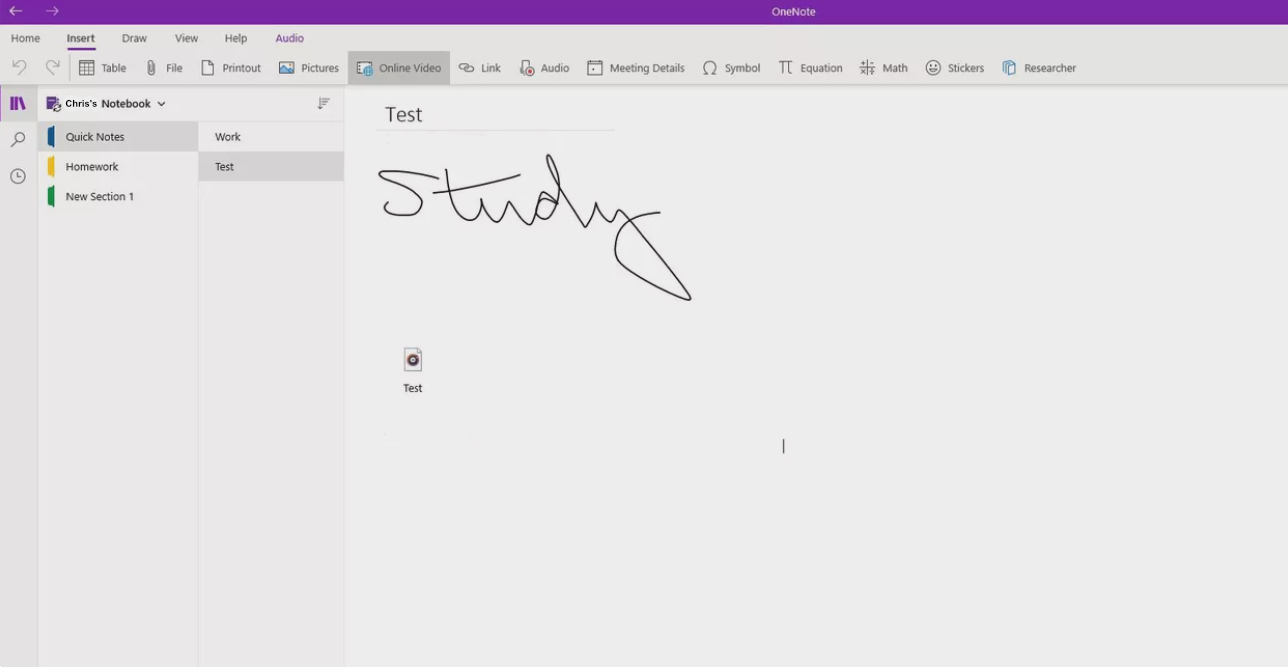Open search in the sidebar
The image size is (1288, 668).
coord(17,139)
